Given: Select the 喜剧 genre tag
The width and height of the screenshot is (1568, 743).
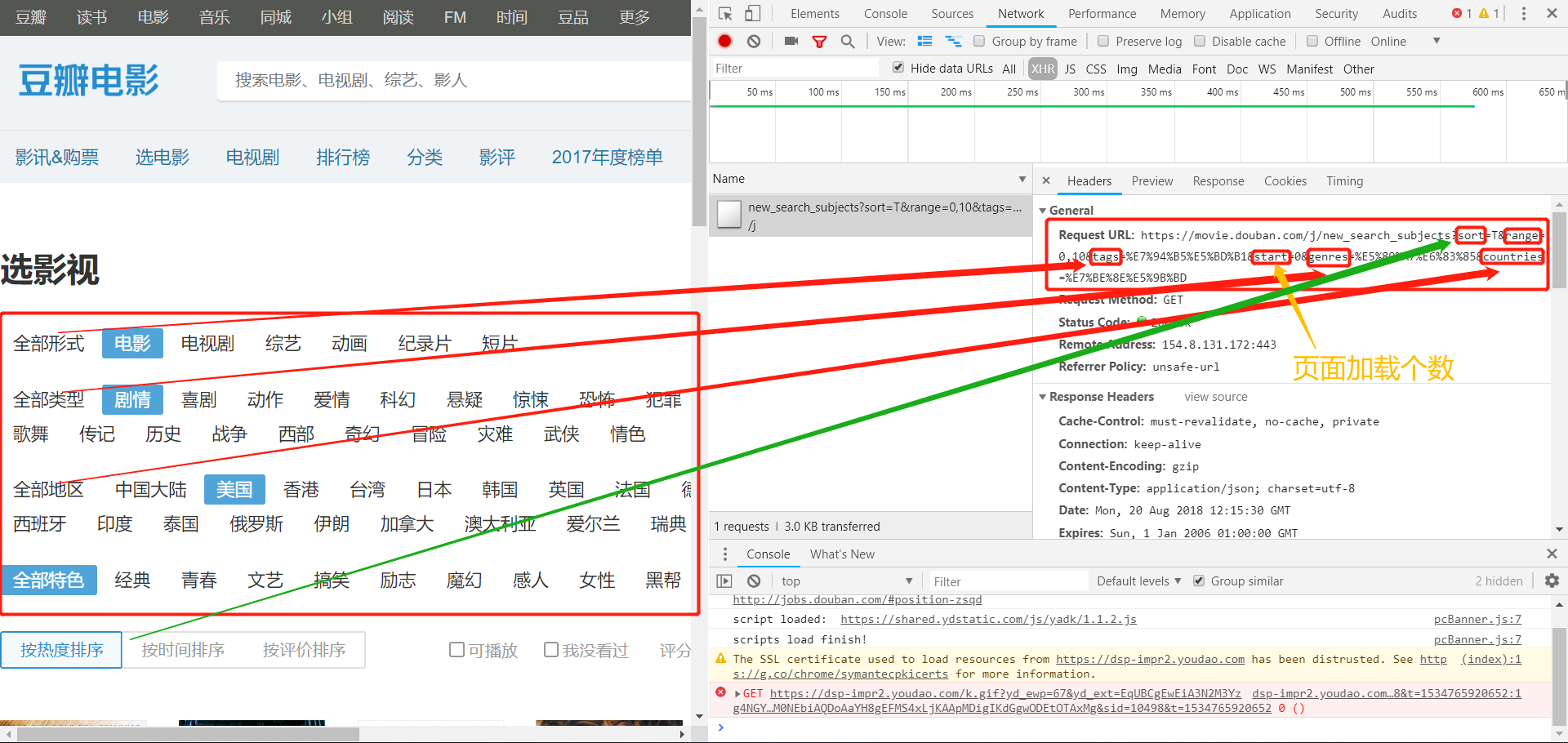Looking at the screenshot, I should tap(199, 400).
